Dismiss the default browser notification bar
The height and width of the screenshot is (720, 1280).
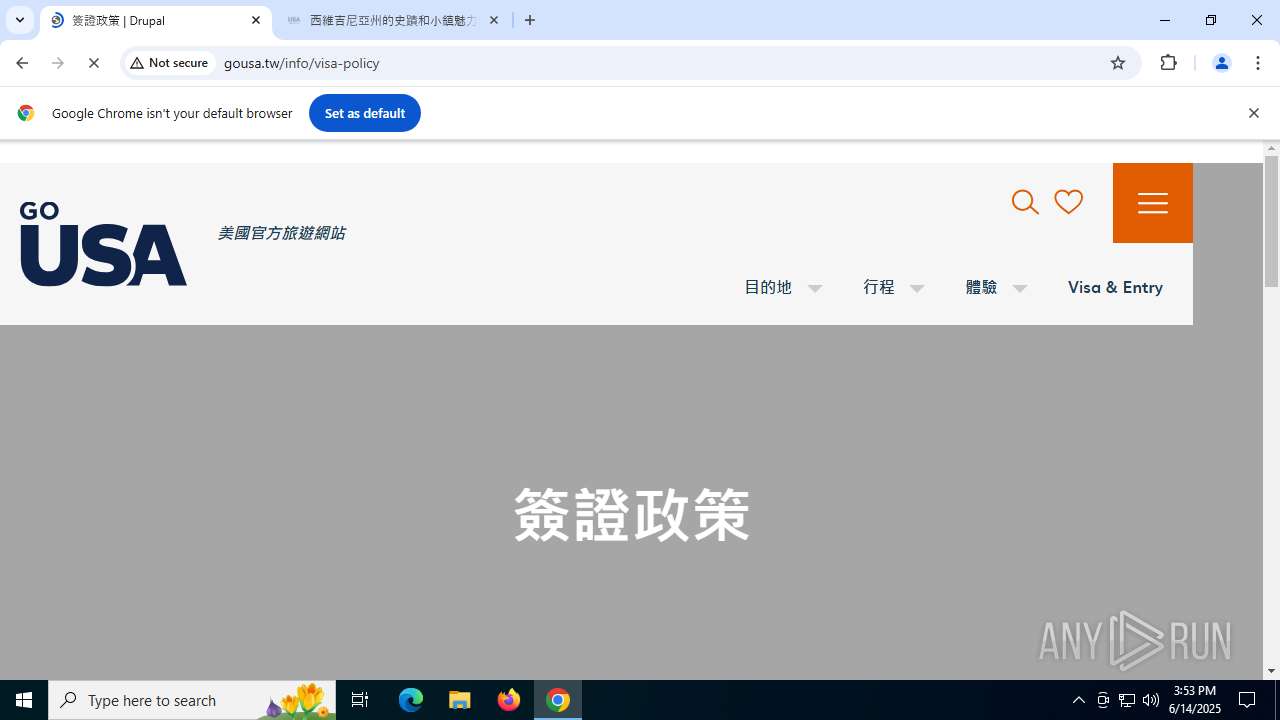(1253, 113)
